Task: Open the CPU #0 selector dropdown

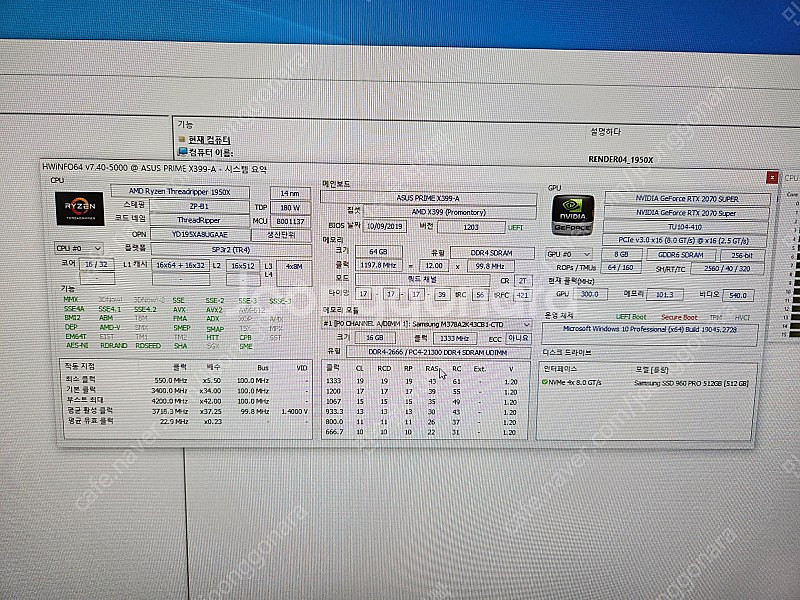Action: click(x=79, y=248)
